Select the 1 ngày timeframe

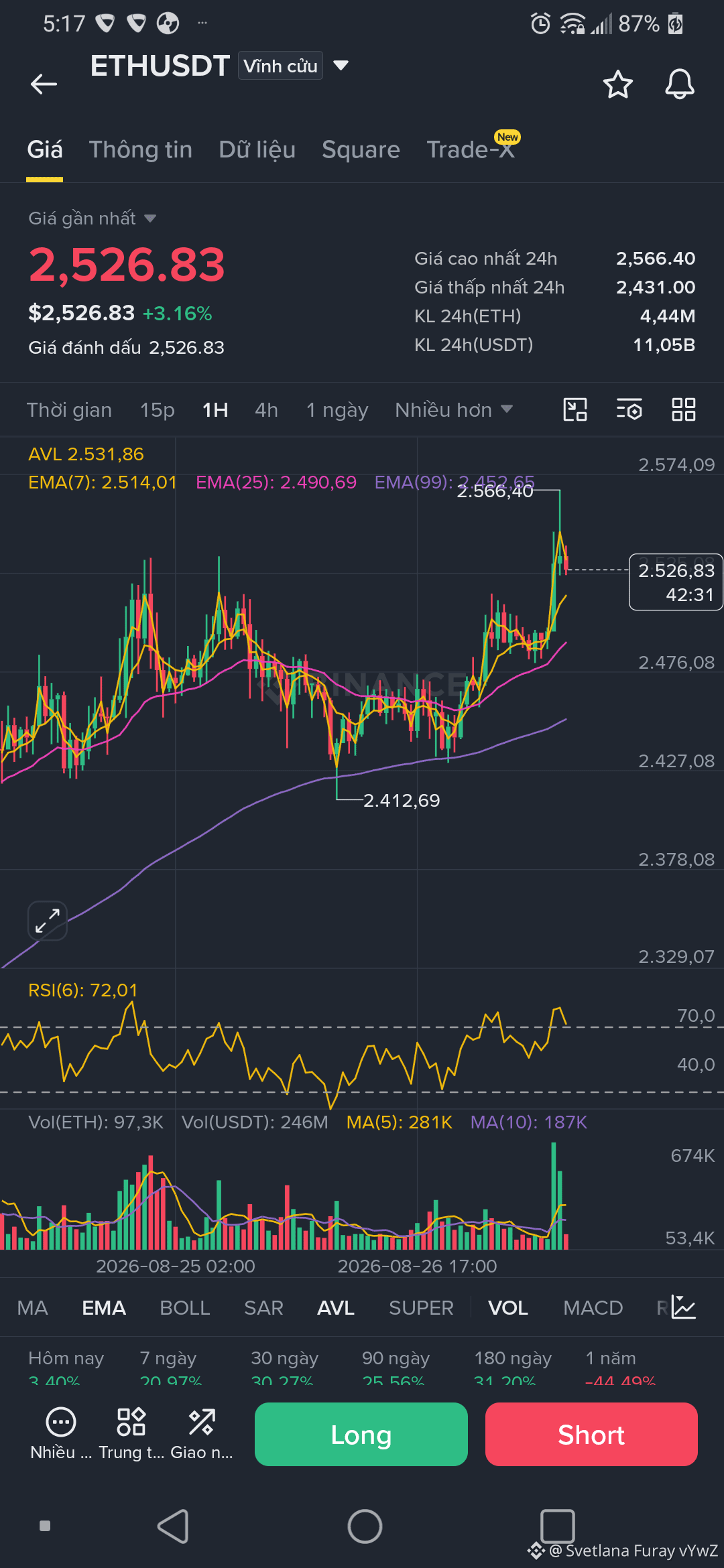point(337,409)
